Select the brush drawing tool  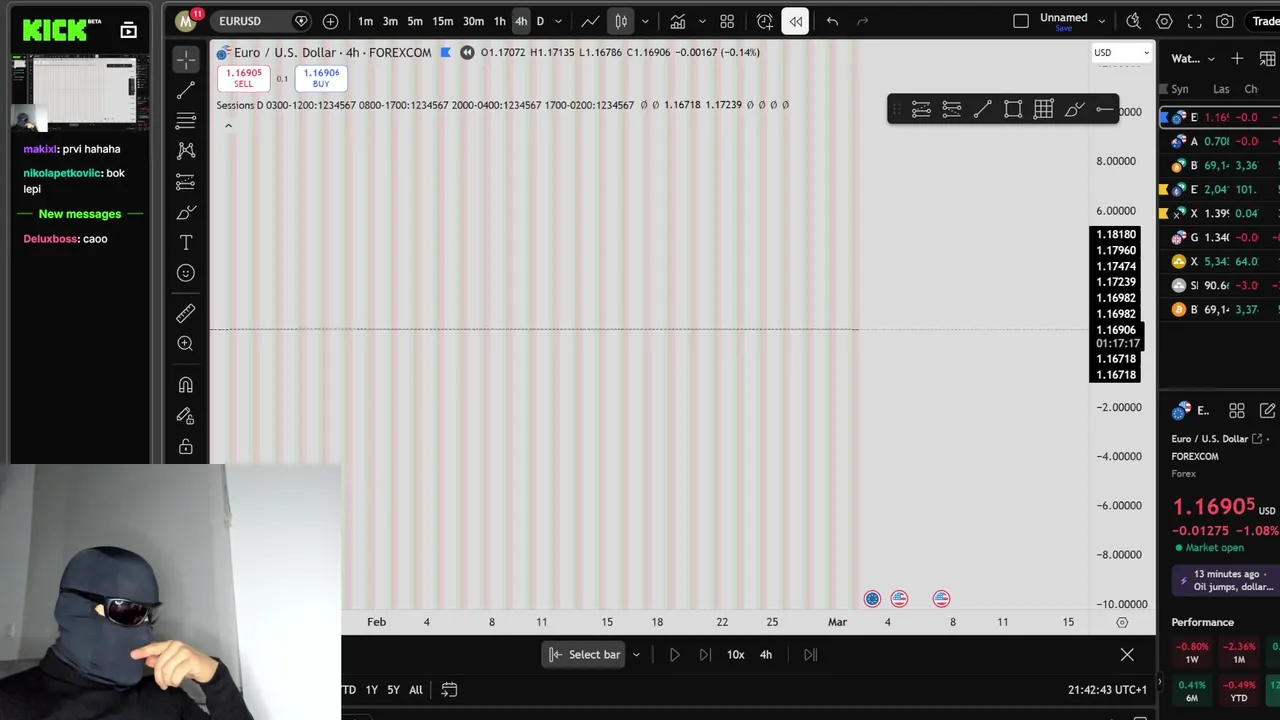[x=186, y=212]
